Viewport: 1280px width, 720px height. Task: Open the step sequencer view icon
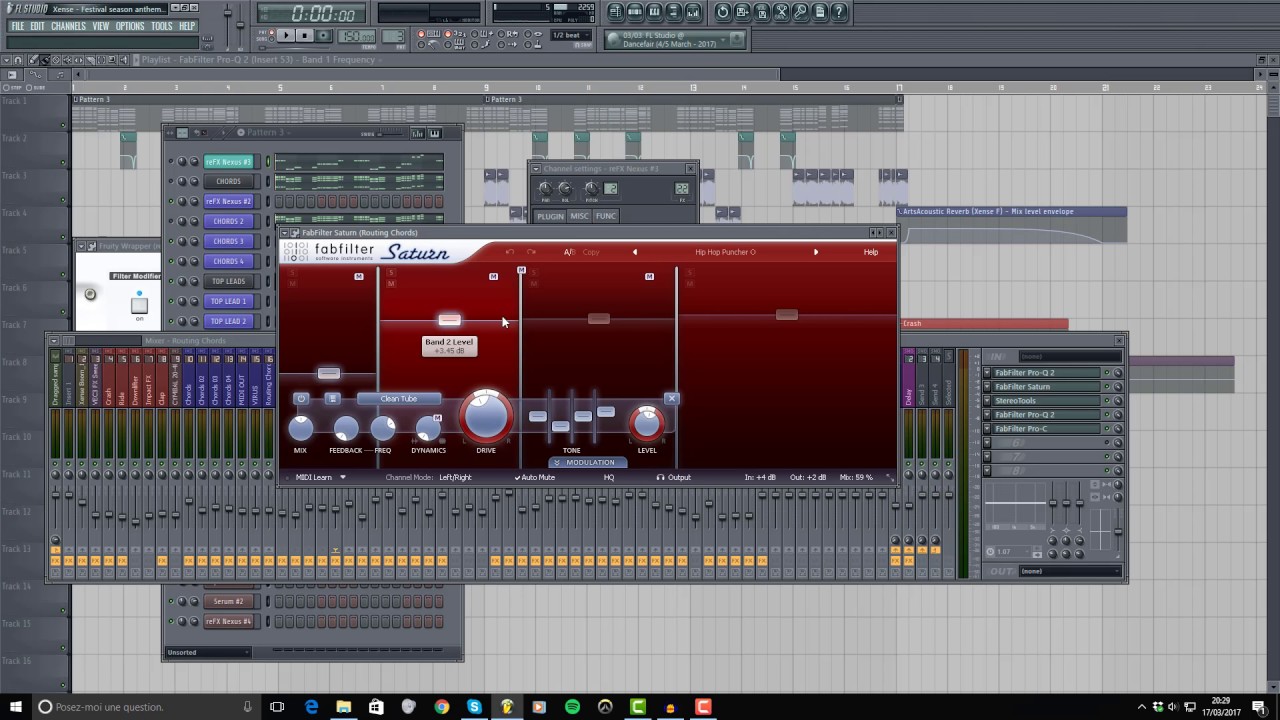tap(635, 12)
